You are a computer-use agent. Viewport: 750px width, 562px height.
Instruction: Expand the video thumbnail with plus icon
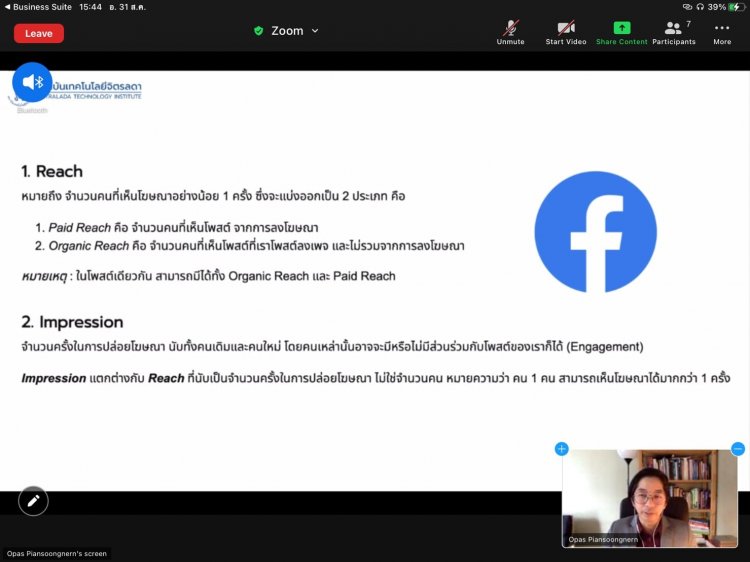point(562,449)
